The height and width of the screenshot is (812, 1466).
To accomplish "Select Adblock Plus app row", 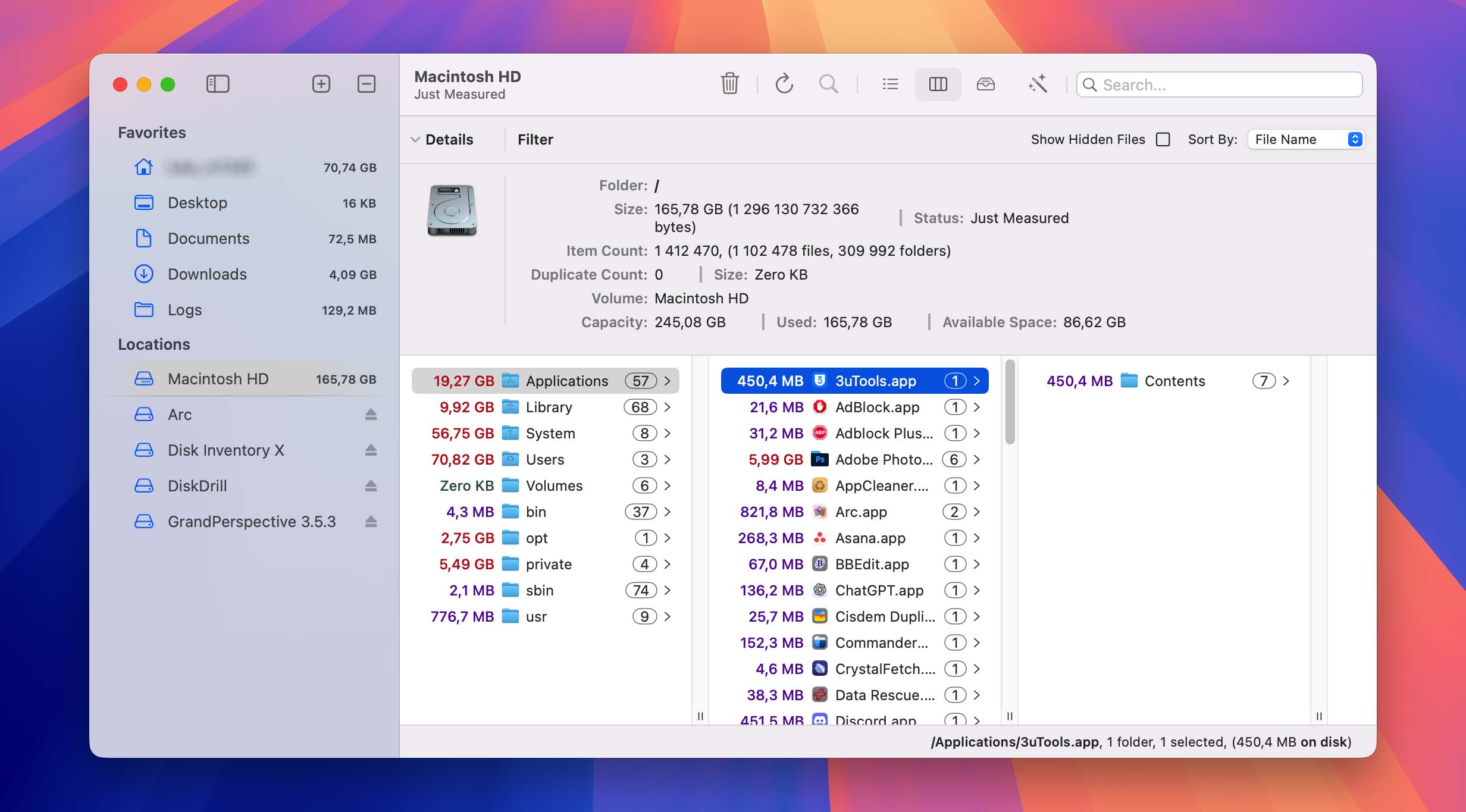I will pyautogui.click(x=854, y=433).
